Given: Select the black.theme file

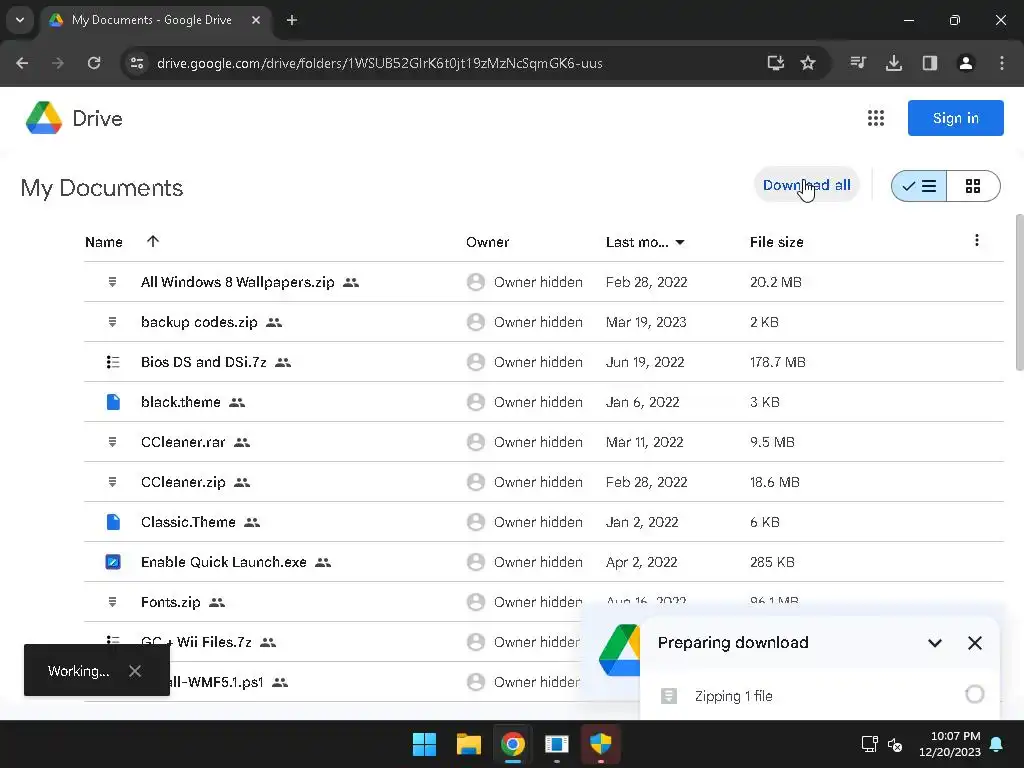Looking at the screenshot, I should (181, 402).
